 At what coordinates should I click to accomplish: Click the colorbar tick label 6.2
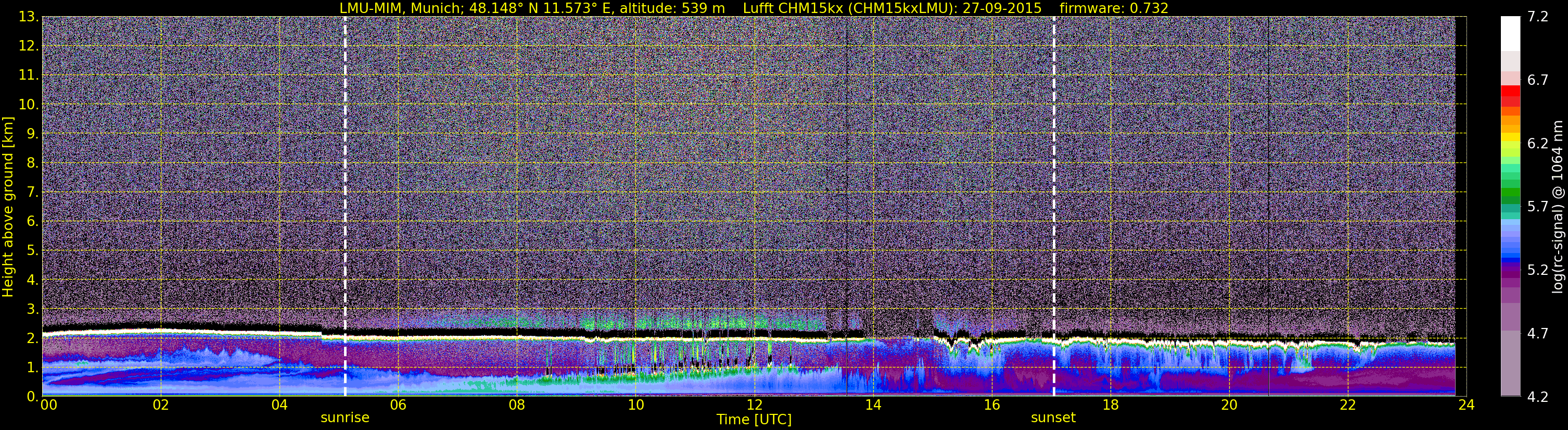point(1538,143)
